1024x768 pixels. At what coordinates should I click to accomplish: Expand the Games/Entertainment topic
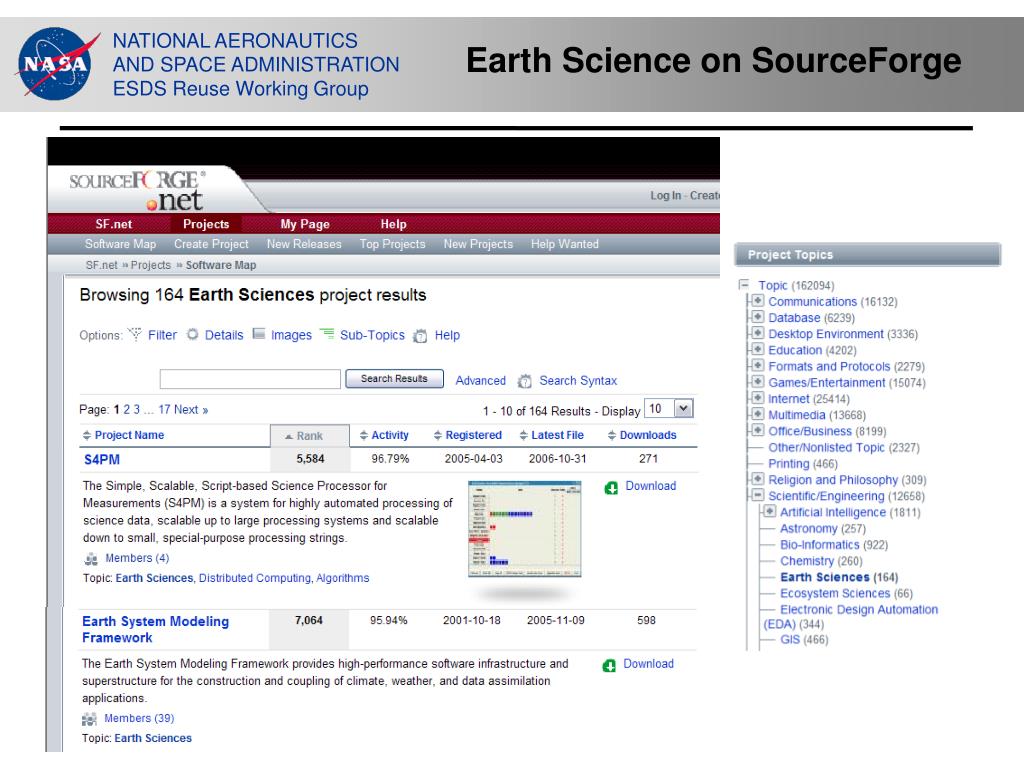(758, 381)
